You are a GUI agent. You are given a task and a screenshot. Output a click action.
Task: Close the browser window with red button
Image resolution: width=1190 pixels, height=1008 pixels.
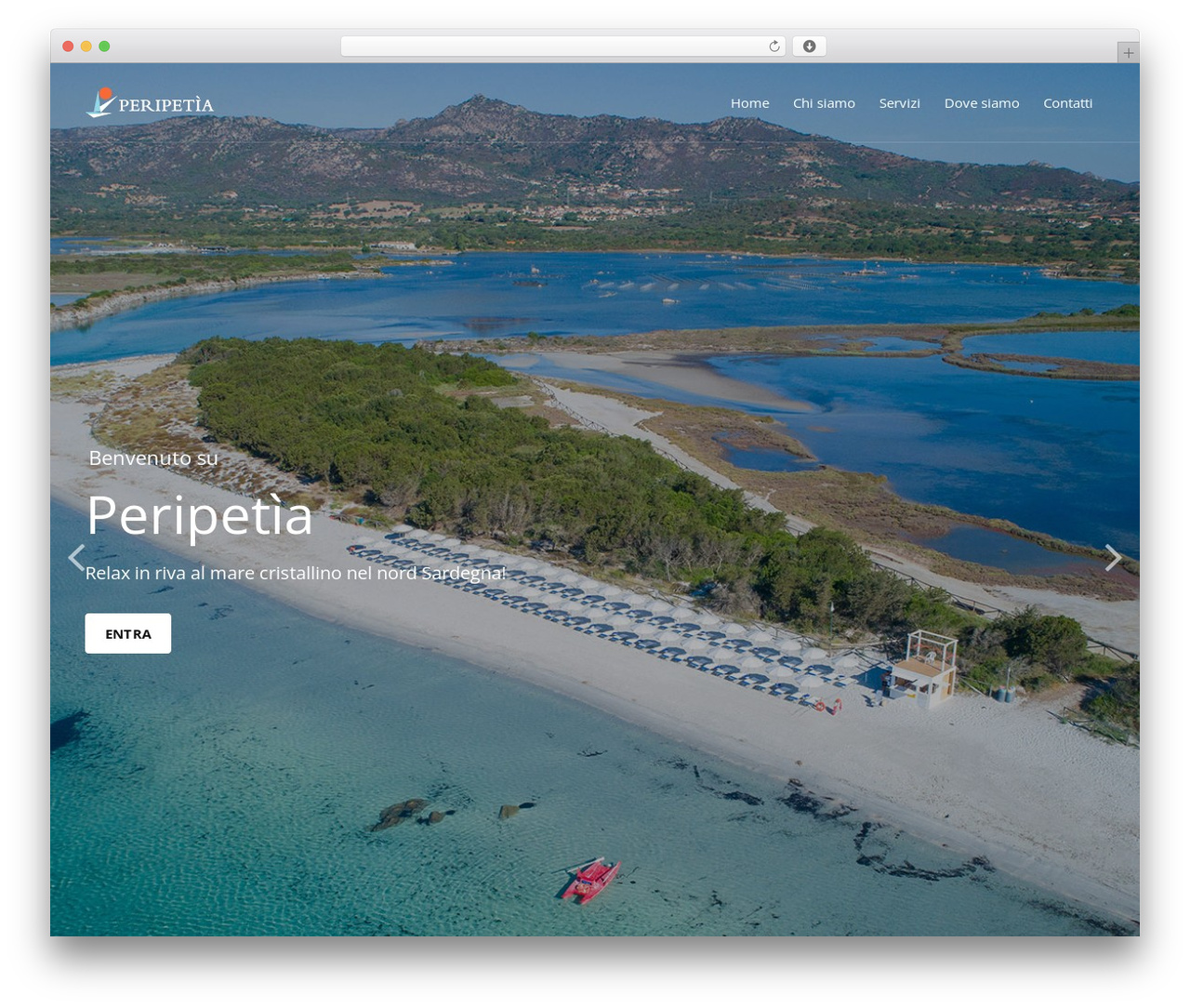[x=68, y=46]
